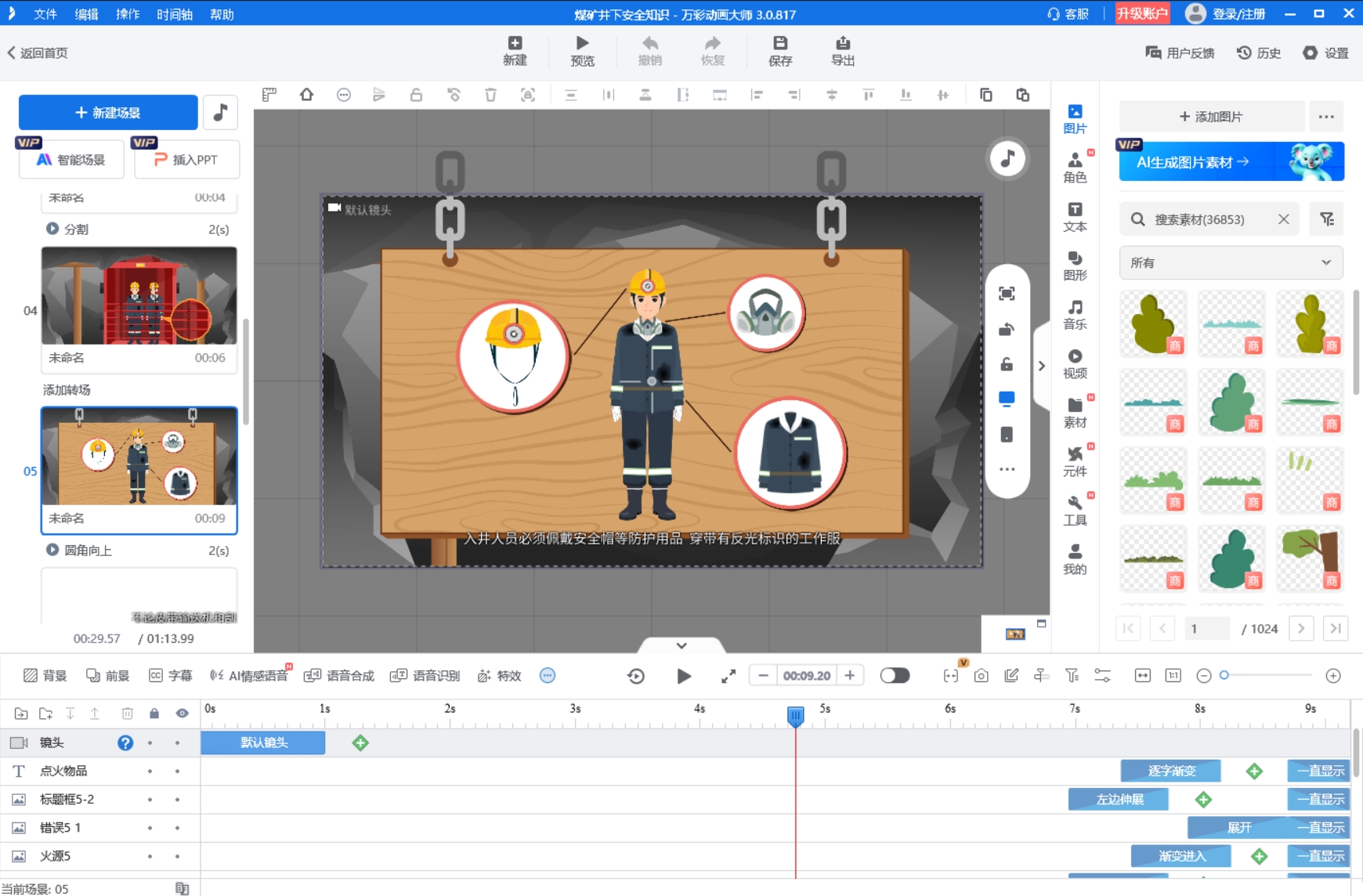Click the home icon in editing toolbar
Image resolution: width=1363 pixels, height=896 pixels.
[306, 95]
